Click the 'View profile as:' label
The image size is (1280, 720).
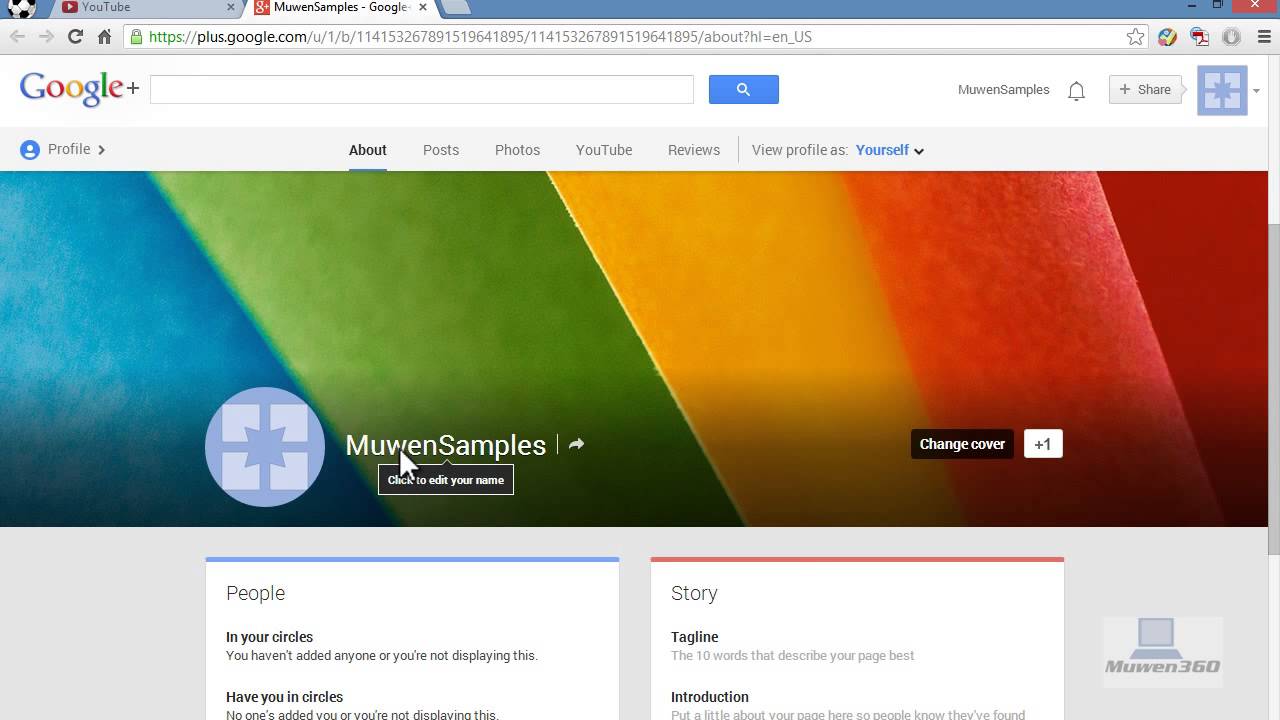800,150
